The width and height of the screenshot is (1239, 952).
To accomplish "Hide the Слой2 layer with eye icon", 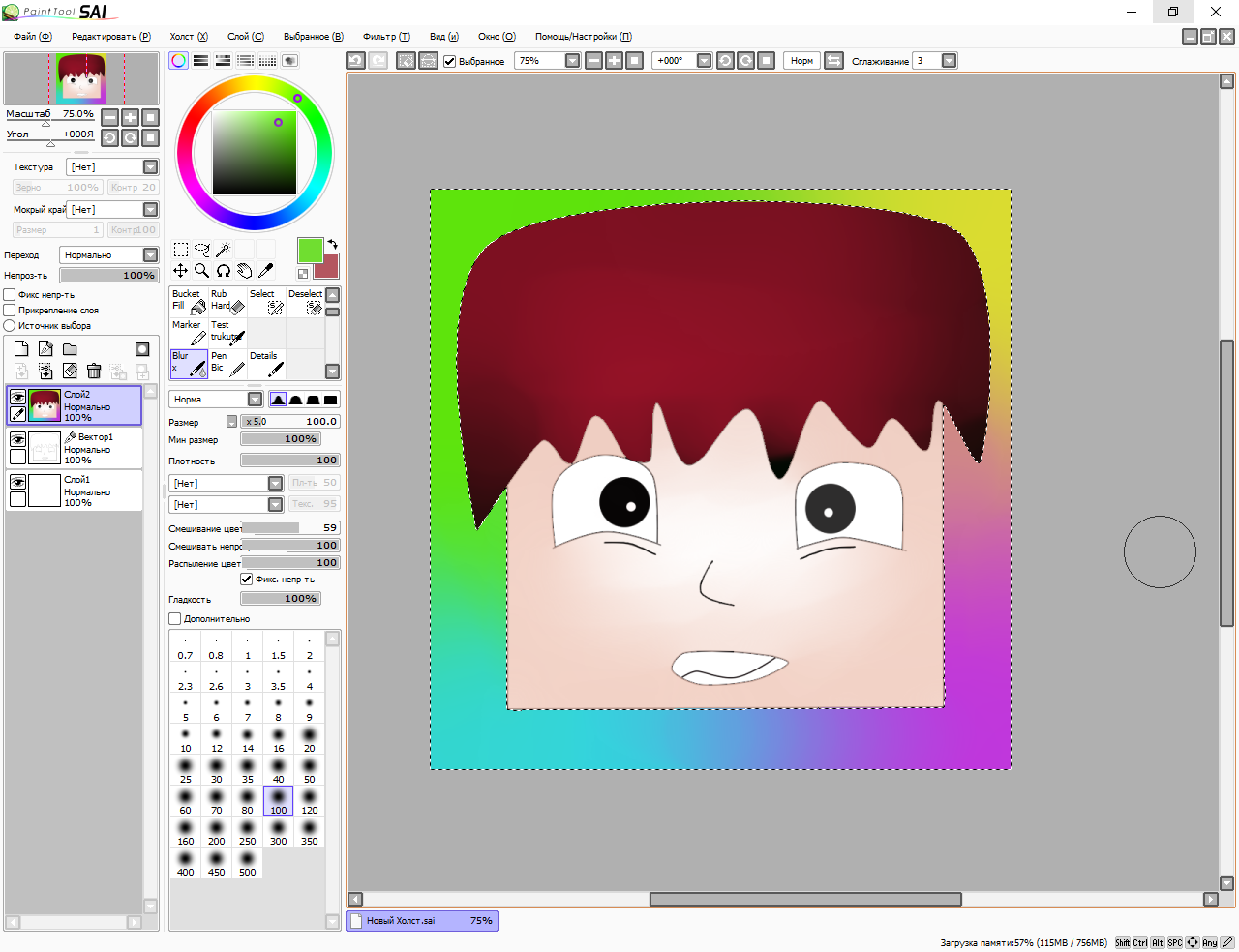I will tap(17, 397).
